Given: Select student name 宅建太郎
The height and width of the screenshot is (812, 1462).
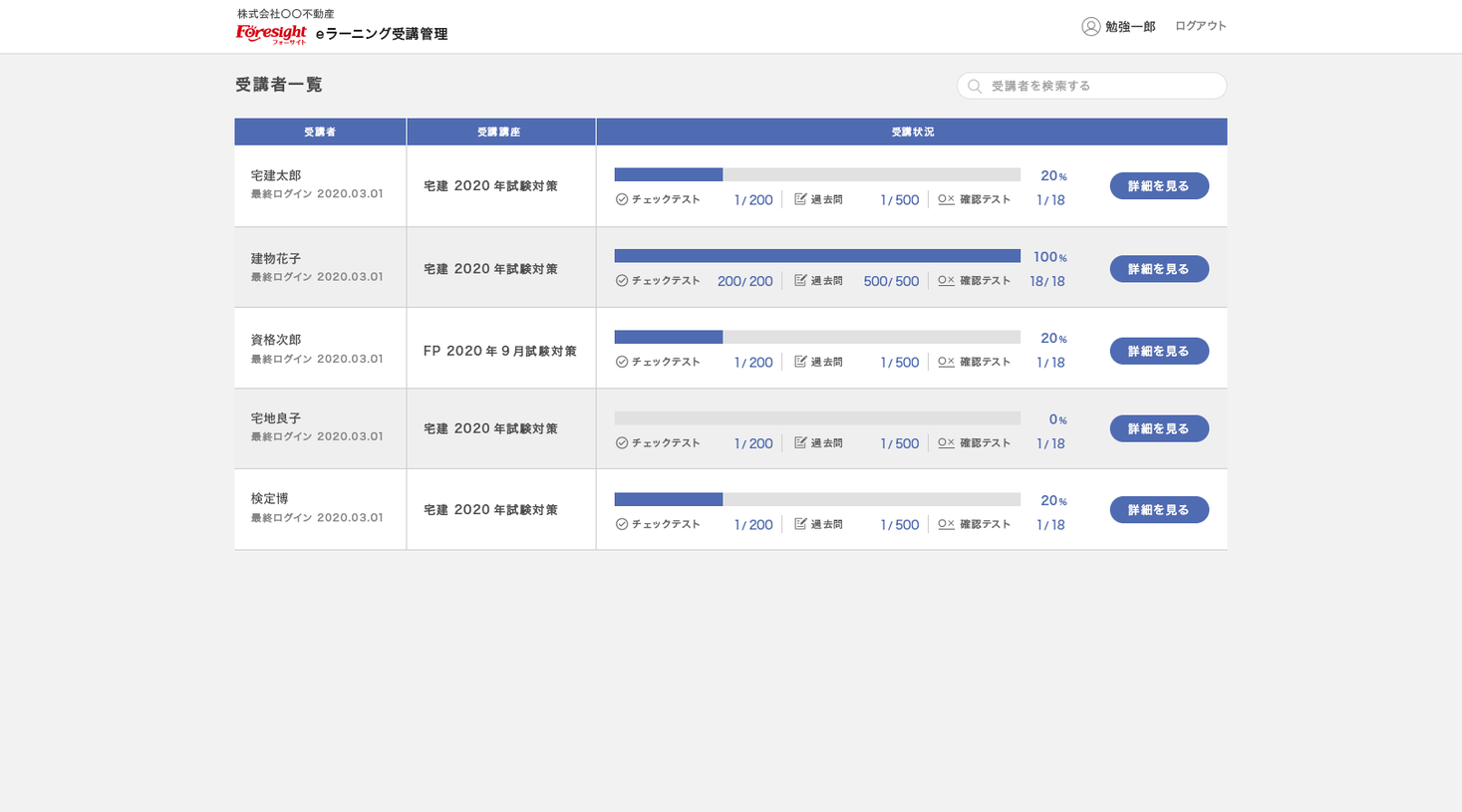Looking at the screenshot, I should 276,175.
